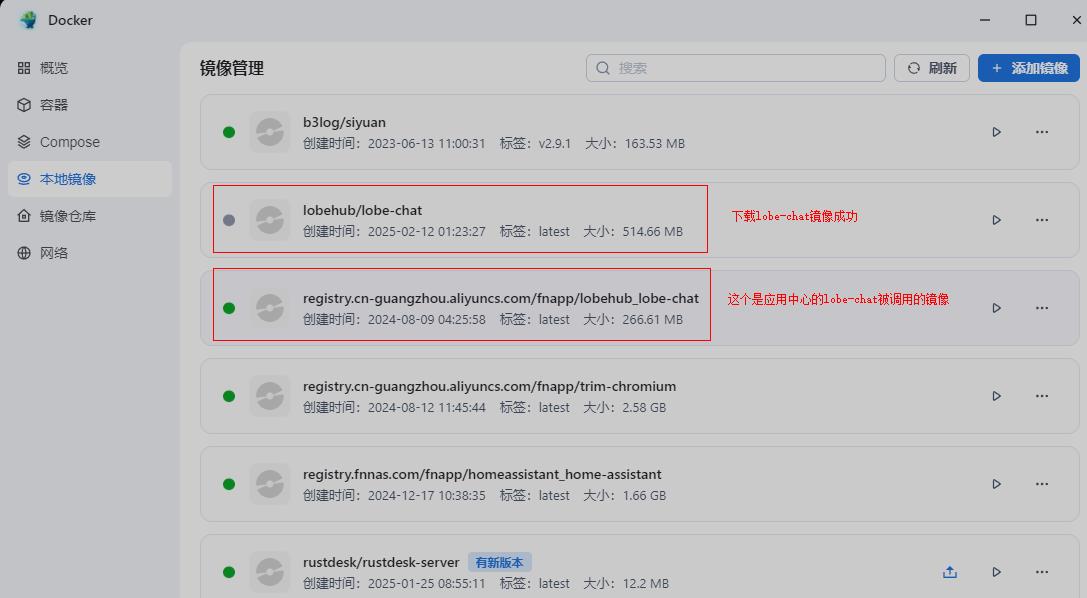Click the 514.66 MB size value
Image resolution: width=1087 pixels, height=598 pixels.
click(652, 231)
